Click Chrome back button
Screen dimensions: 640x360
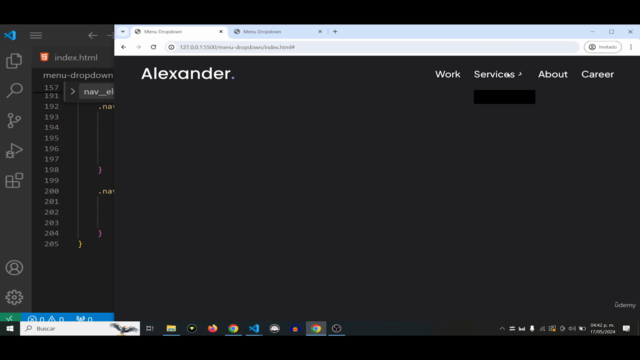click(123, 47)
